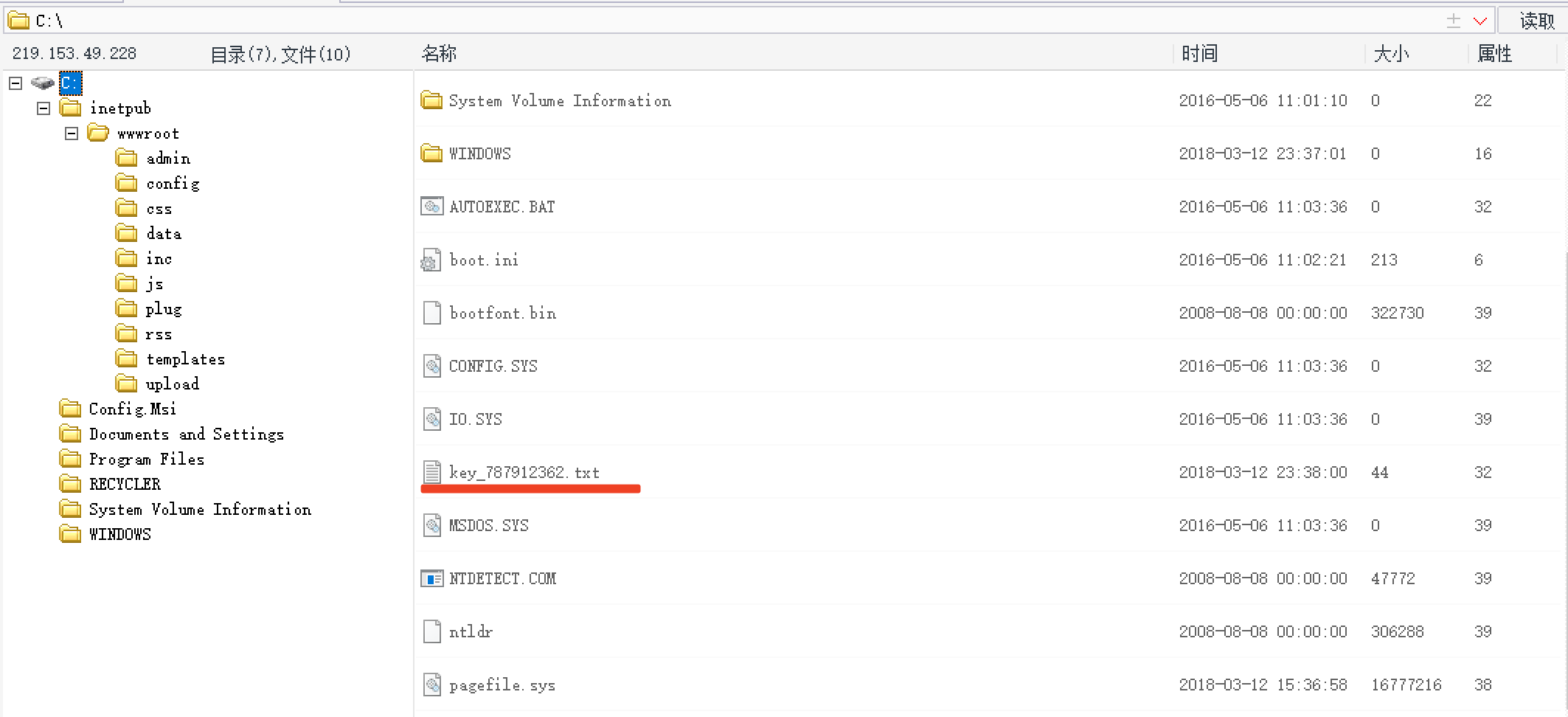This screenshot has height=717, width=1568.
Task: Click the key_787912362.txt file icon
Action: point(432,472)
